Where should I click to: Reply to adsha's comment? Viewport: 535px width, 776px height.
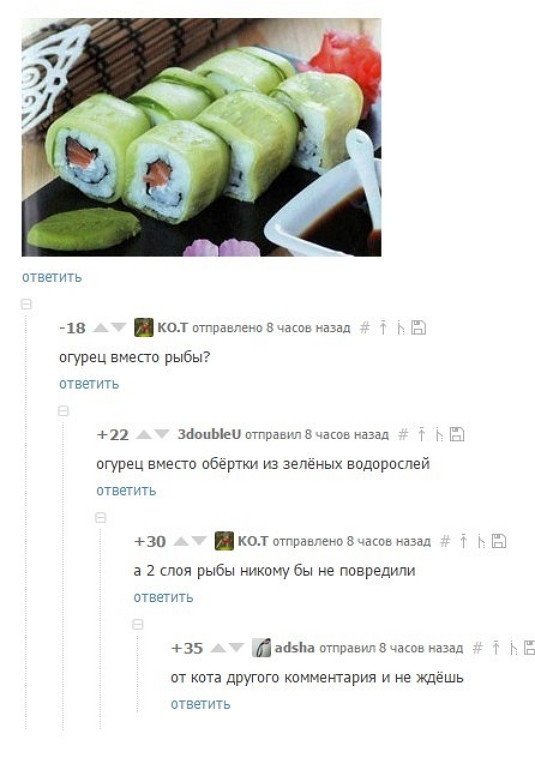point(200,704)
